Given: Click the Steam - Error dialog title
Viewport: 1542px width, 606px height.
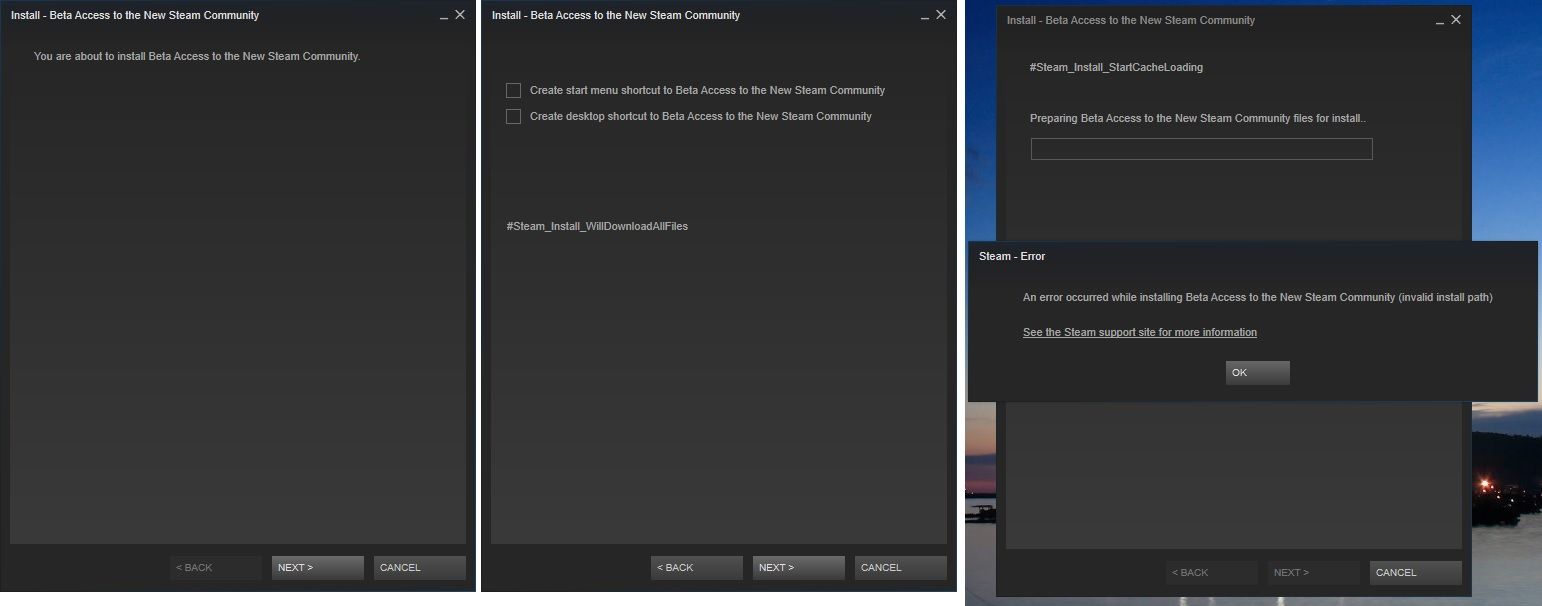Looking at the screenshot, I should [x=1012, y=256].
